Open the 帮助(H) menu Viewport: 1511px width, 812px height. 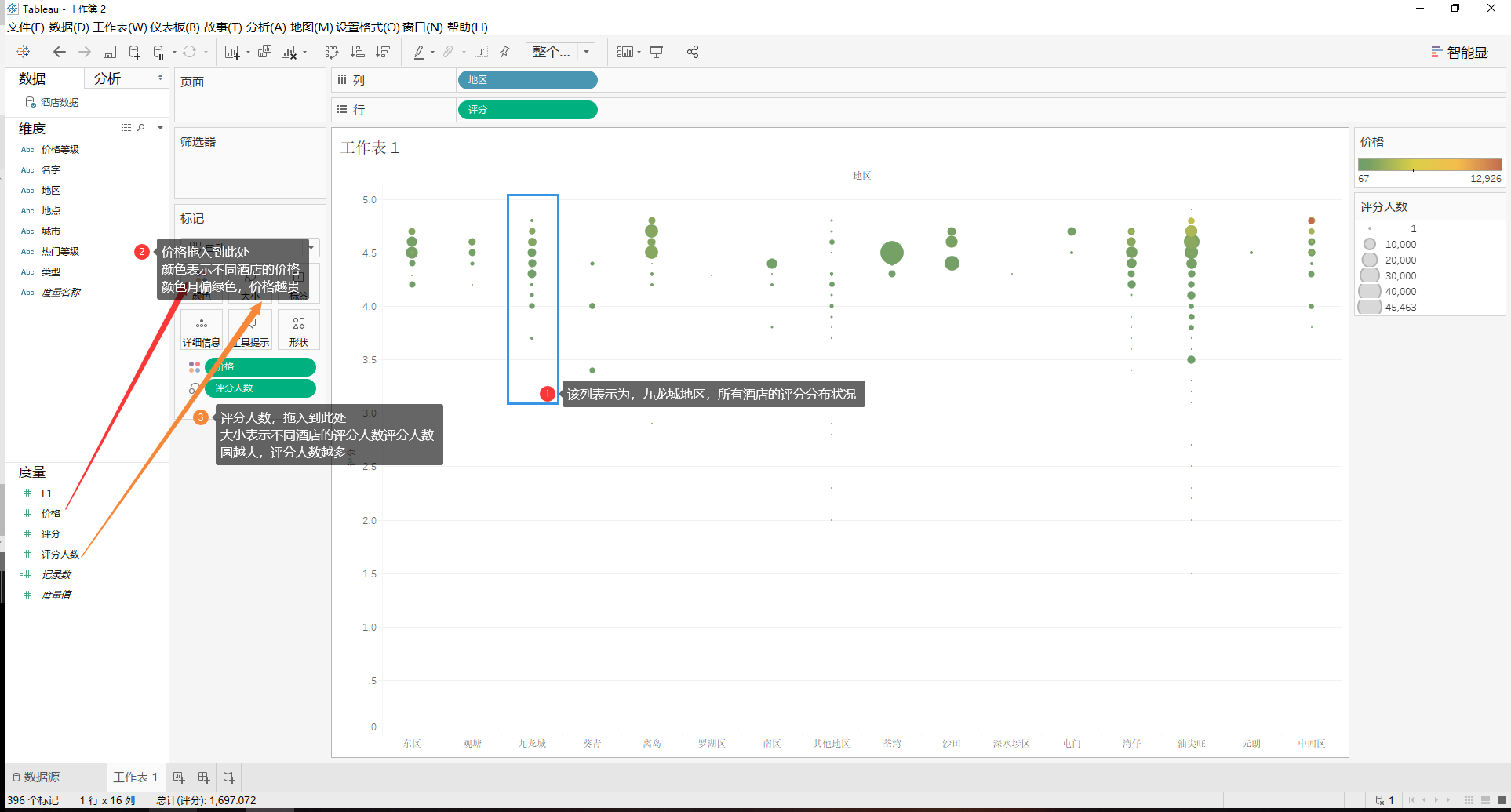click(468, 27)
